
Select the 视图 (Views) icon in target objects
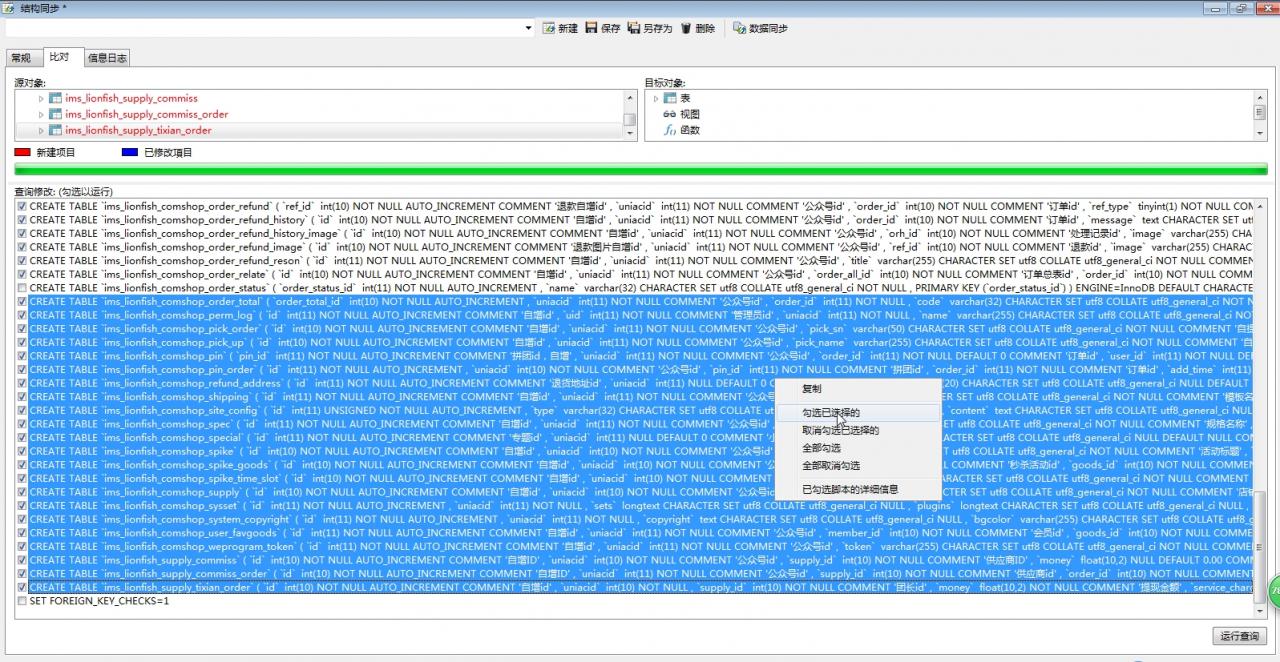pos(669,114)
